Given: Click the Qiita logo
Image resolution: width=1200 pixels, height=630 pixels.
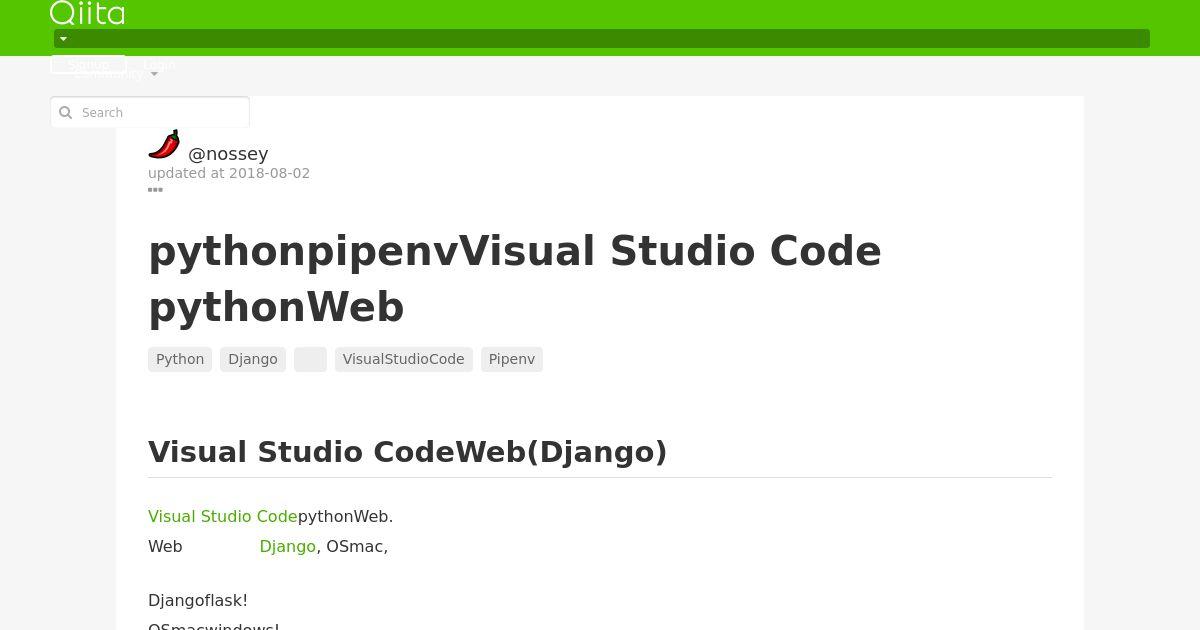Looking at the screenshot, I should point(87,13).
